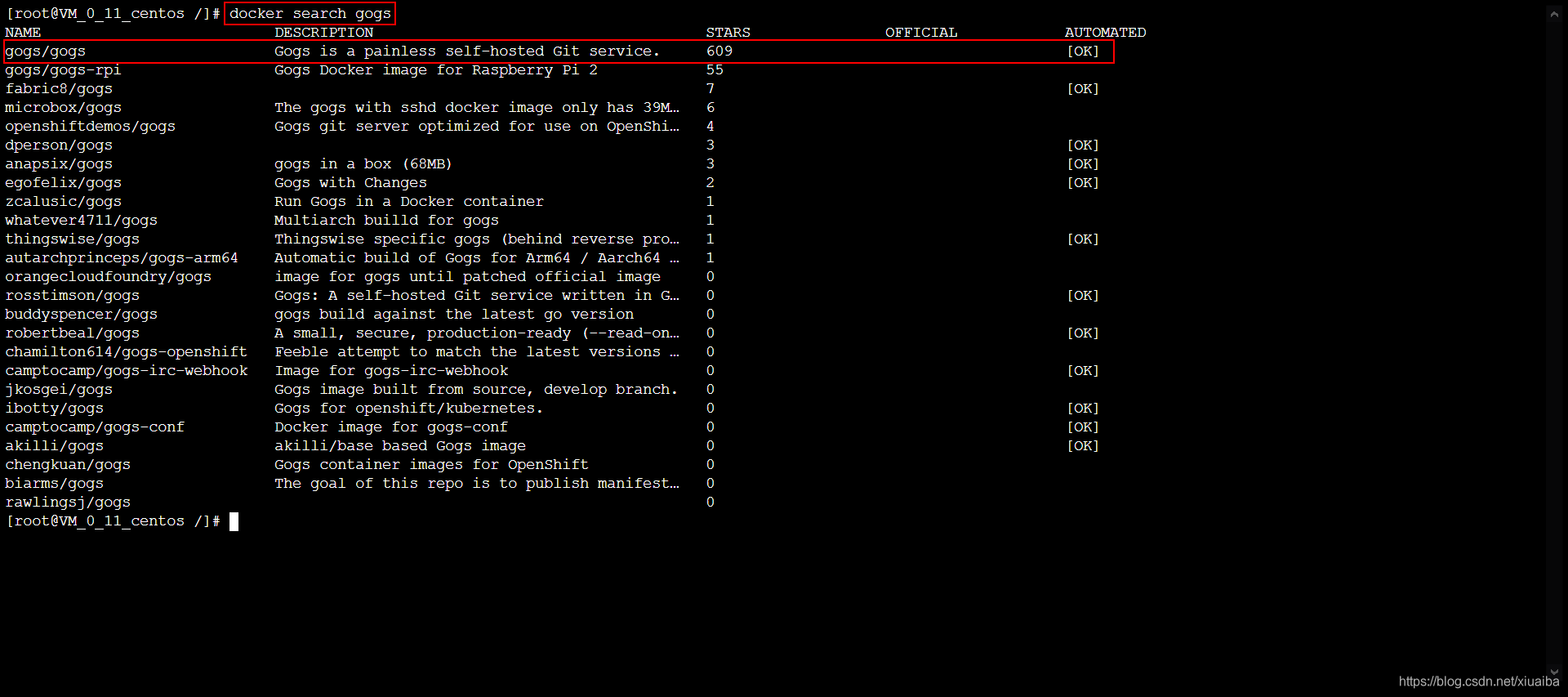Click the thingswise/gogs image name
The height and width of the screenshot is (697, 1568).
coord(72,239)
